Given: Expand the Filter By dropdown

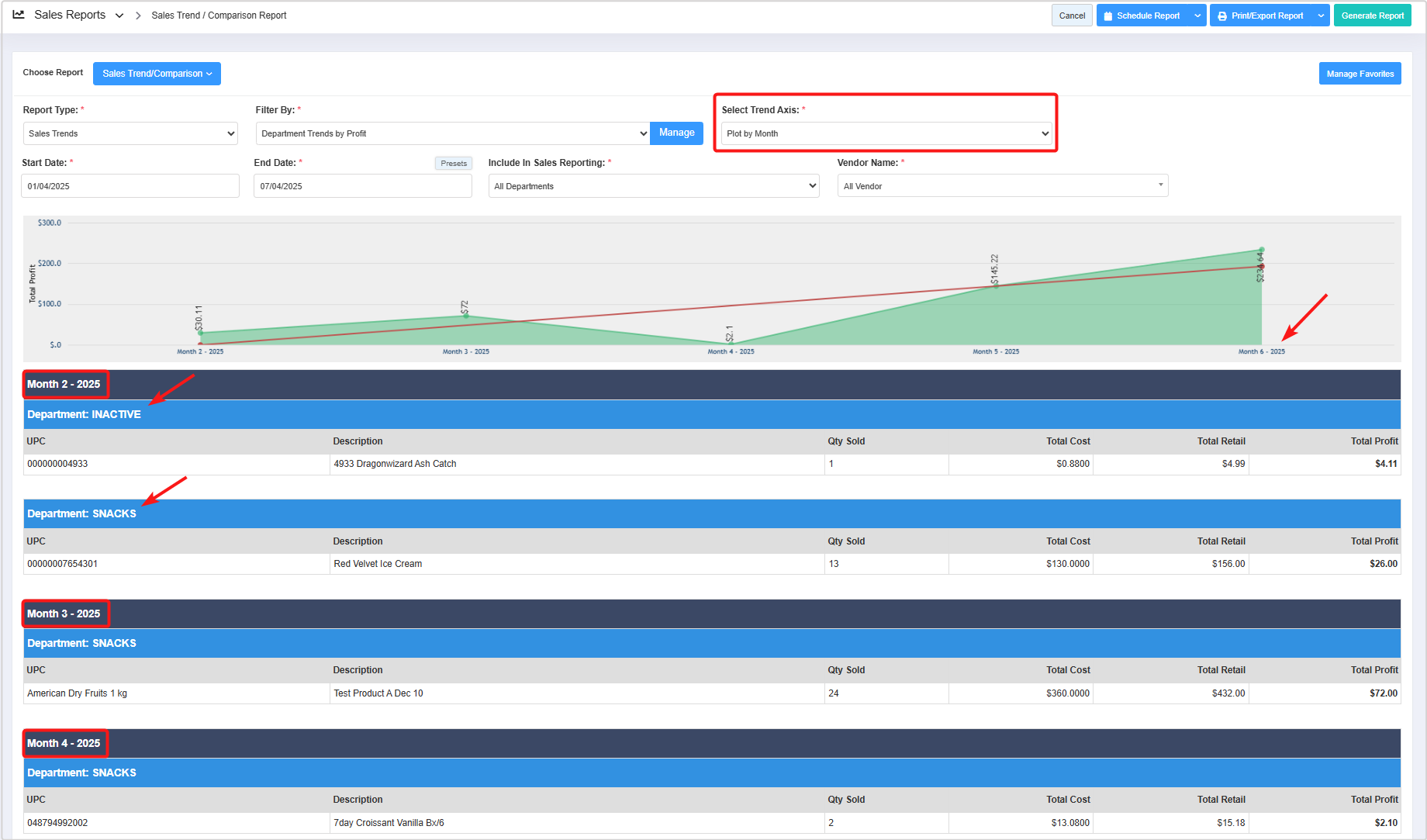Looking at the screenshot, I should click(x=452, y=133).
